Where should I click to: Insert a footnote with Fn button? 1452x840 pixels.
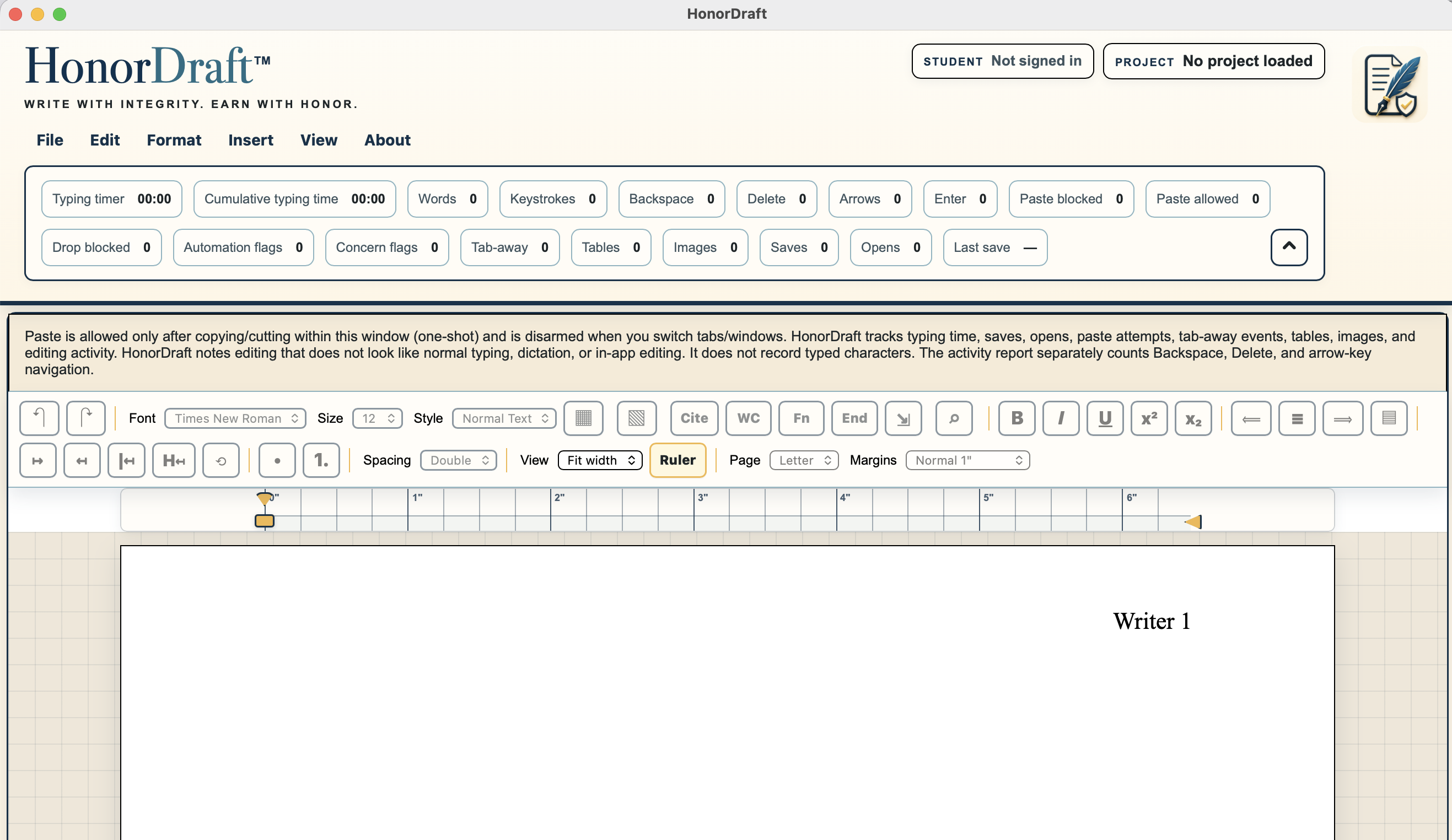801,418
